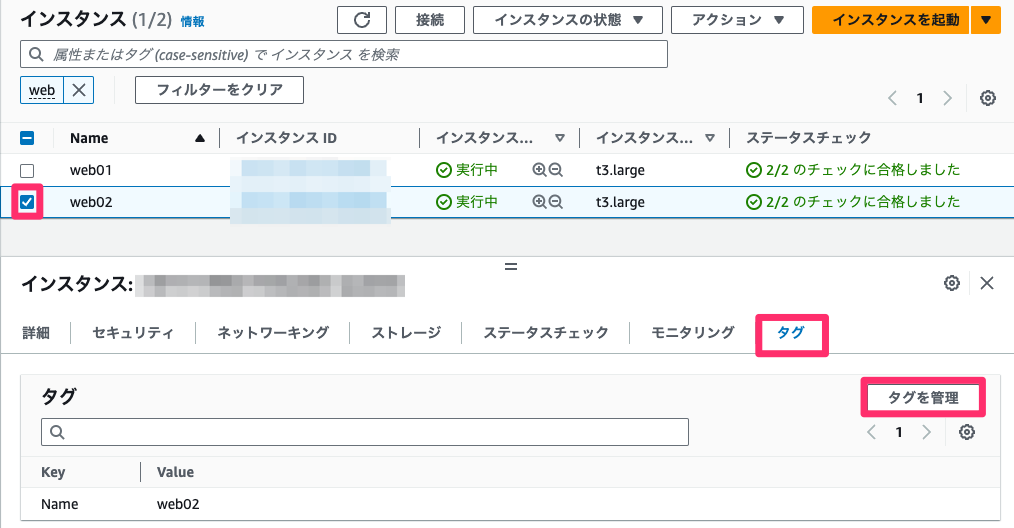Screen dimensions: 1014x528
Task: Click the タグを管理 button
Action: pyautogui.click(x=923, y=397)
